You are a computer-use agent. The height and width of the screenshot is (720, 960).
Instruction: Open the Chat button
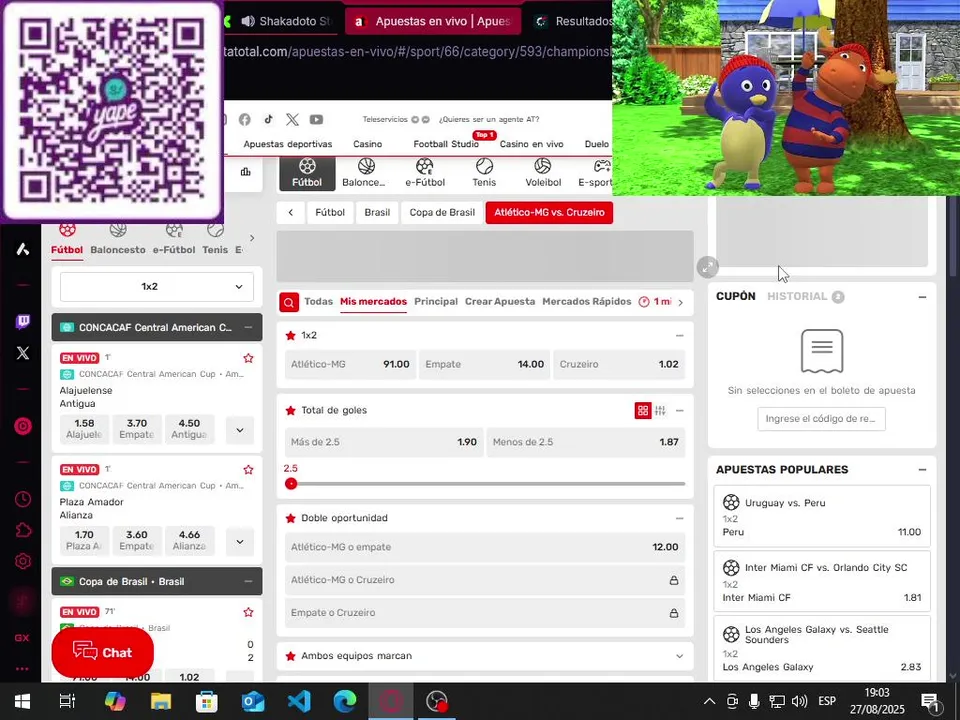102,652
